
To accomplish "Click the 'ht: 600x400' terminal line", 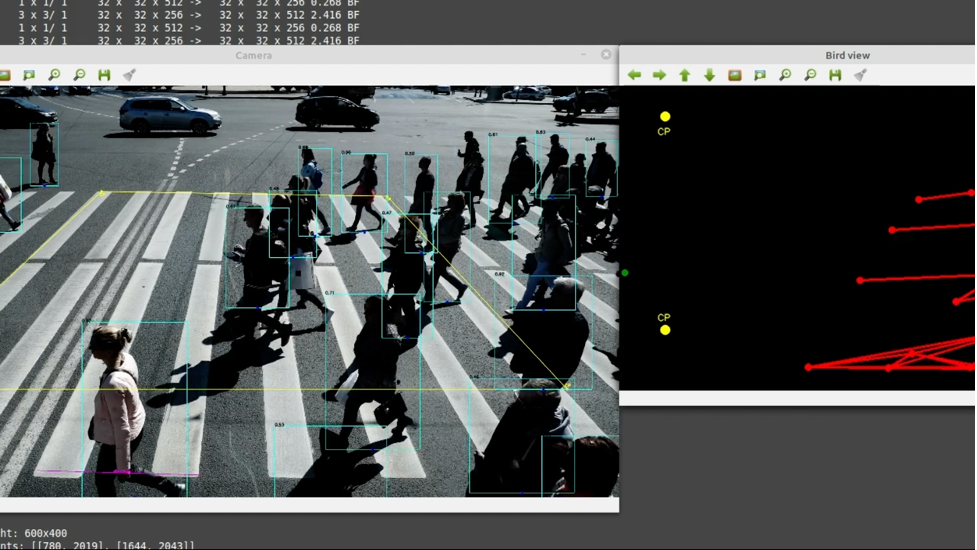I will pyautogui.click(x=34, y=533).
